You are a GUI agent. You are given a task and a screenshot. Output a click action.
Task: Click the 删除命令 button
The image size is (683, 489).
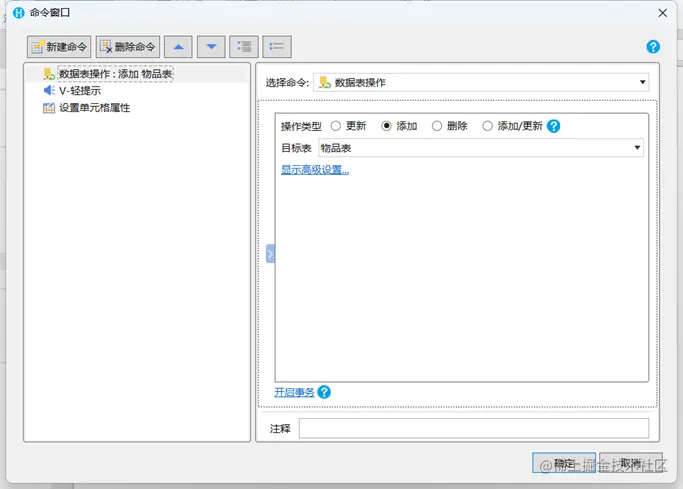tap(128, 47)
